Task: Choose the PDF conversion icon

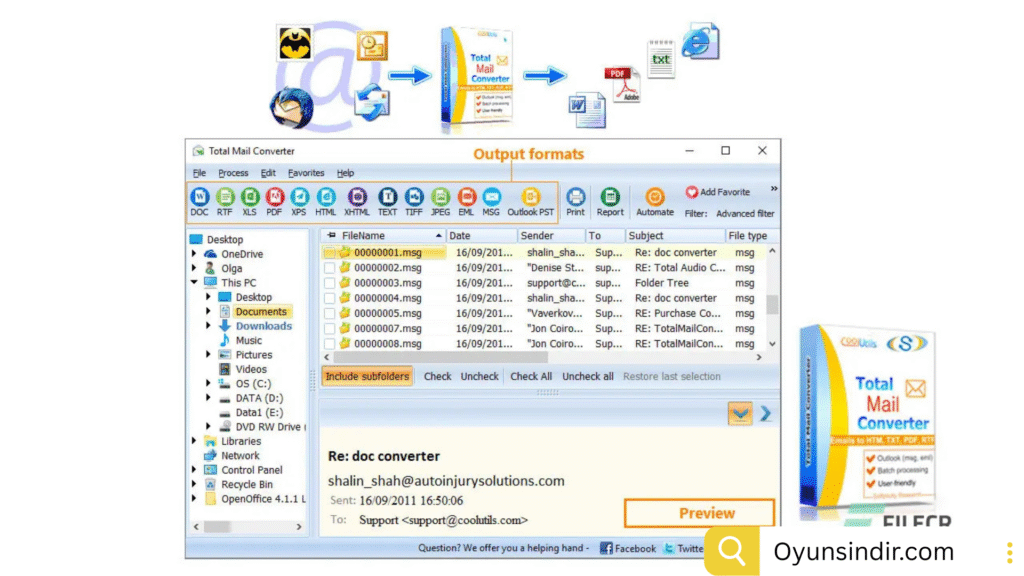Action: point(274,197)
